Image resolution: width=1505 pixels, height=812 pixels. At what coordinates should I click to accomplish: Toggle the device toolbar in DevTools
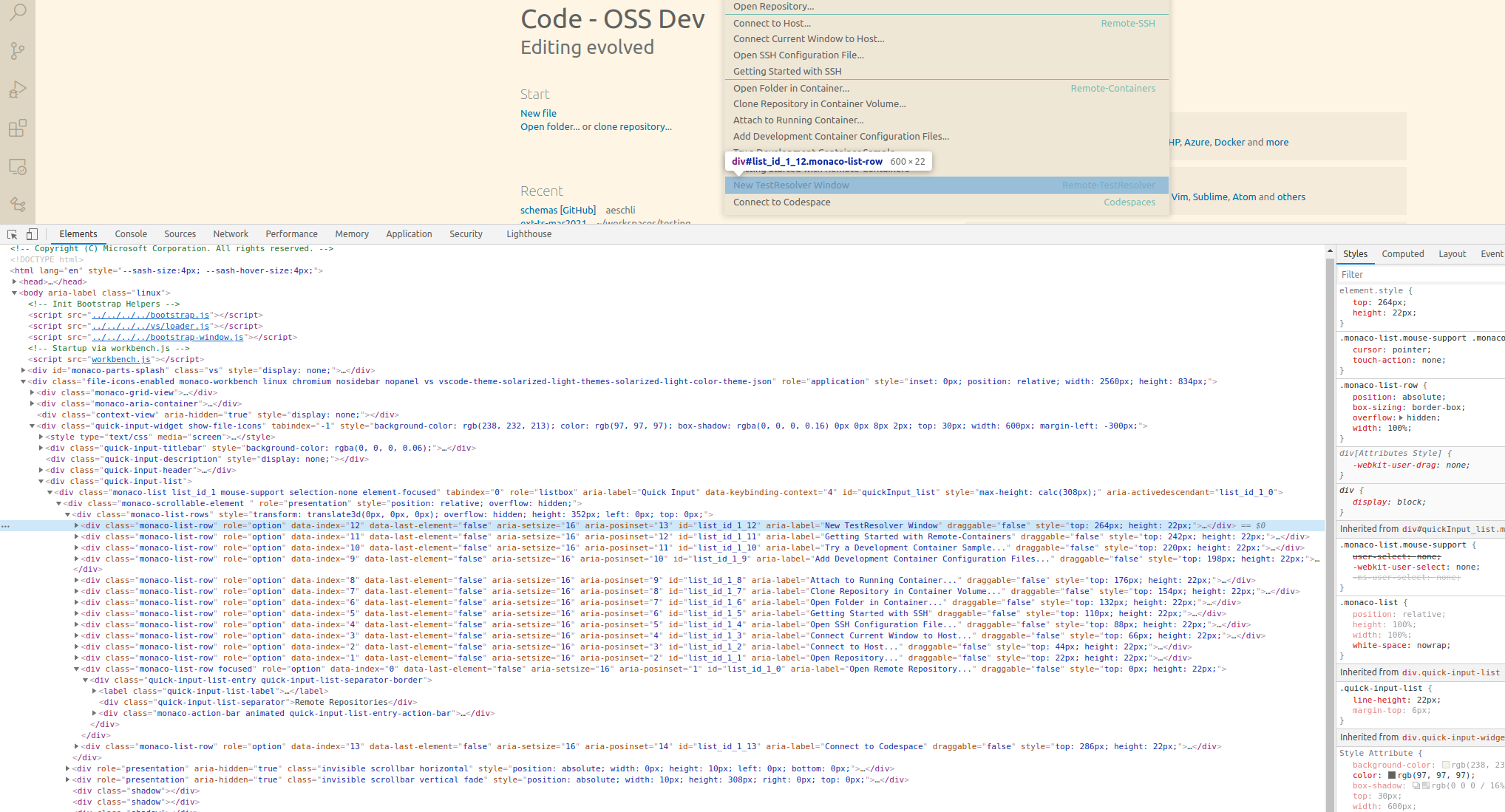click(x=30, y=233)
